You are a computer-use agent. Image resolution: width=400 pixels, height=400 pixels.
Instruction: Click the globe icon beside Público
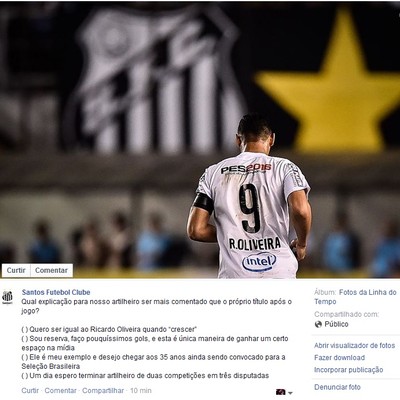tap(318, 324)
